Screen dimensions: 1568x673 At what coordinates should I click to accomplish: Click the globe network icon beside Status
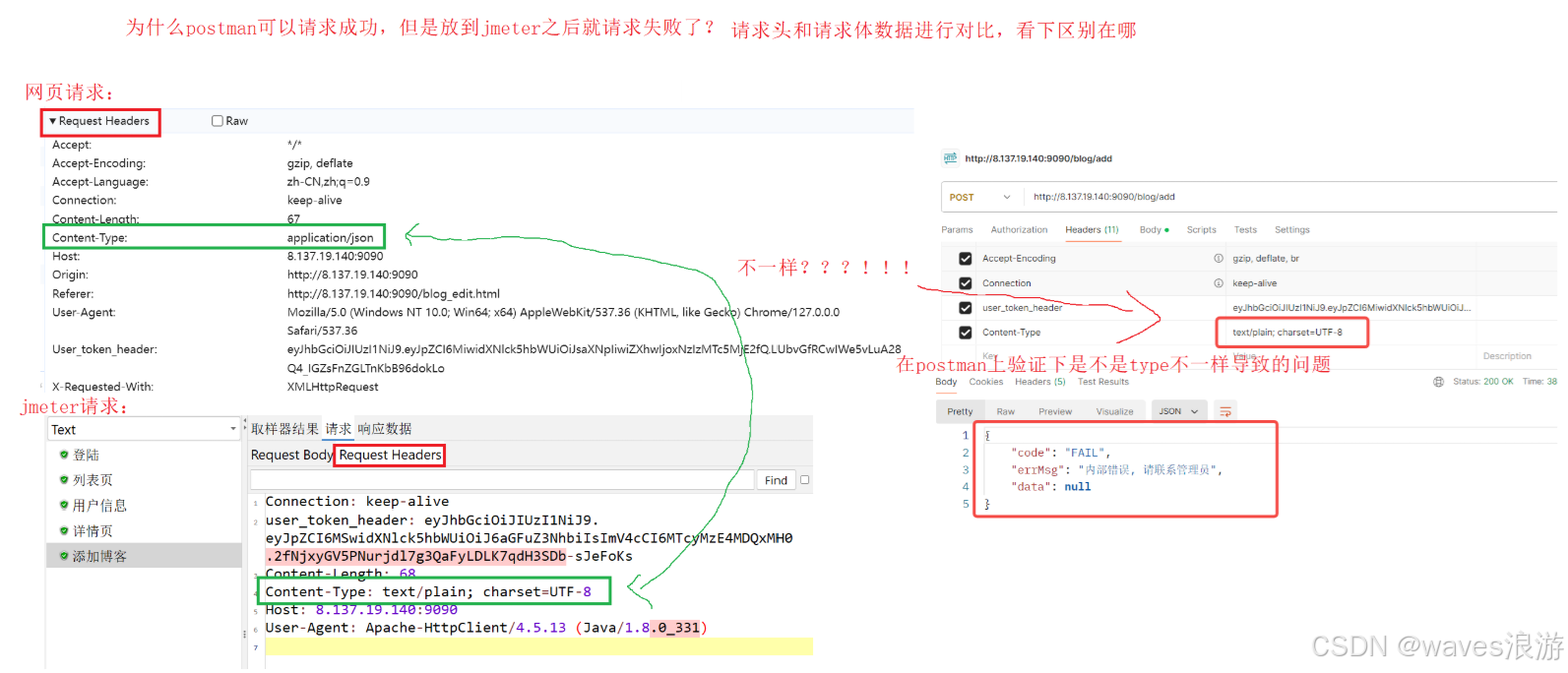click(x=1438, y=382)
